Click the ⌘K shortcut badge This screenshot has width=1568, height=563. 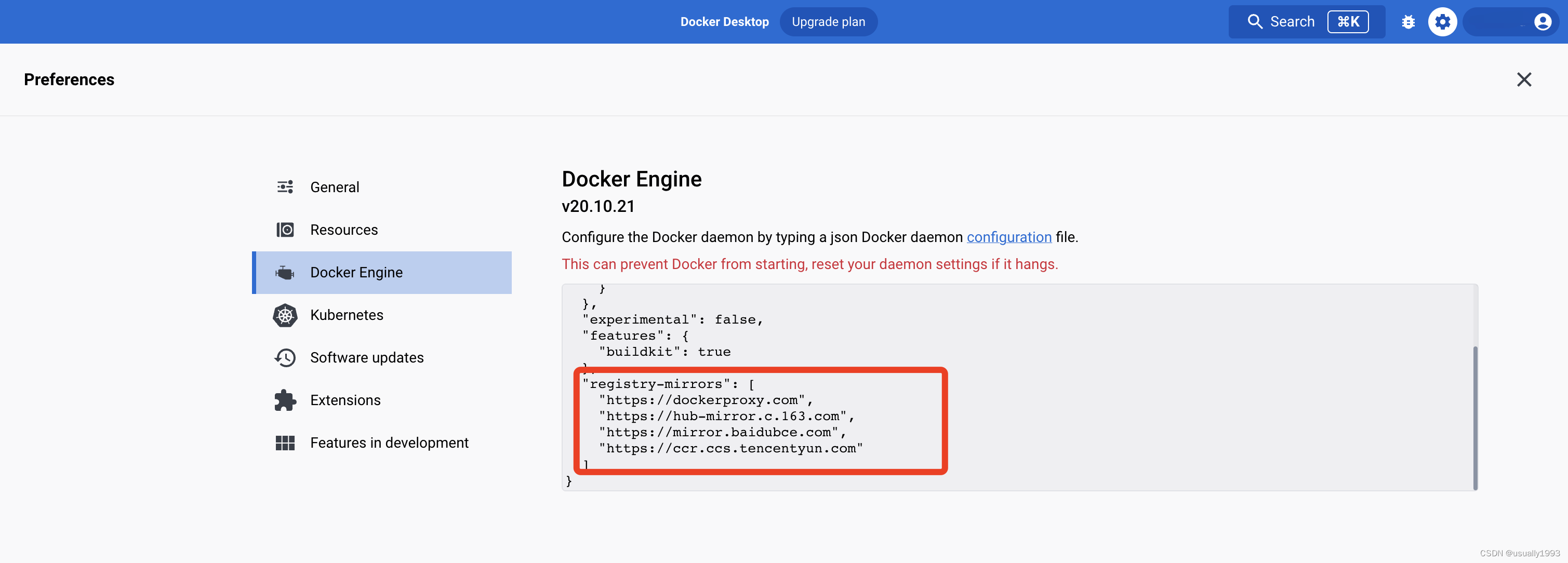click(1348, 22)
